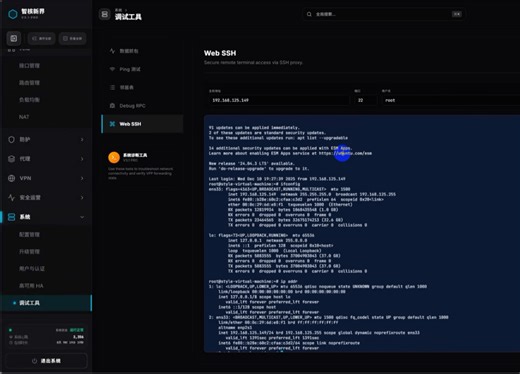Collapse the expanded section via its down chevron
The width and height of the screenshot is (520, 374).
(x=82, y=217)
